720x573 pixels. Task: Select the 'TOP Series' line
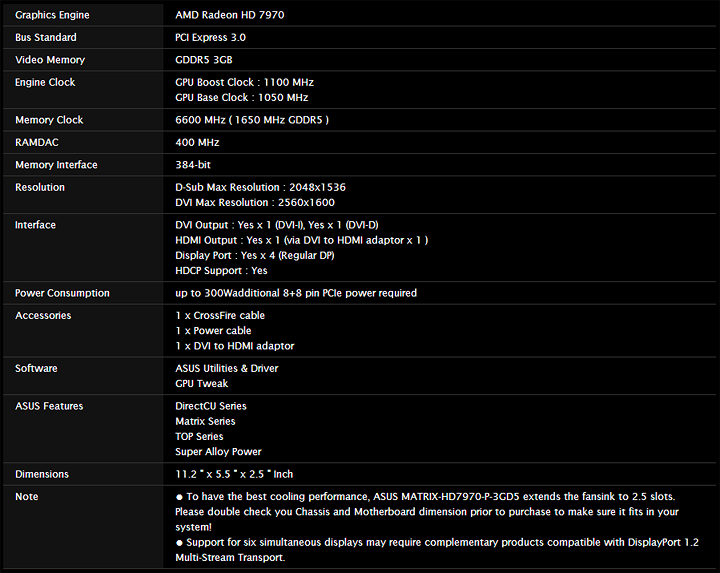[x=199, y=436]
